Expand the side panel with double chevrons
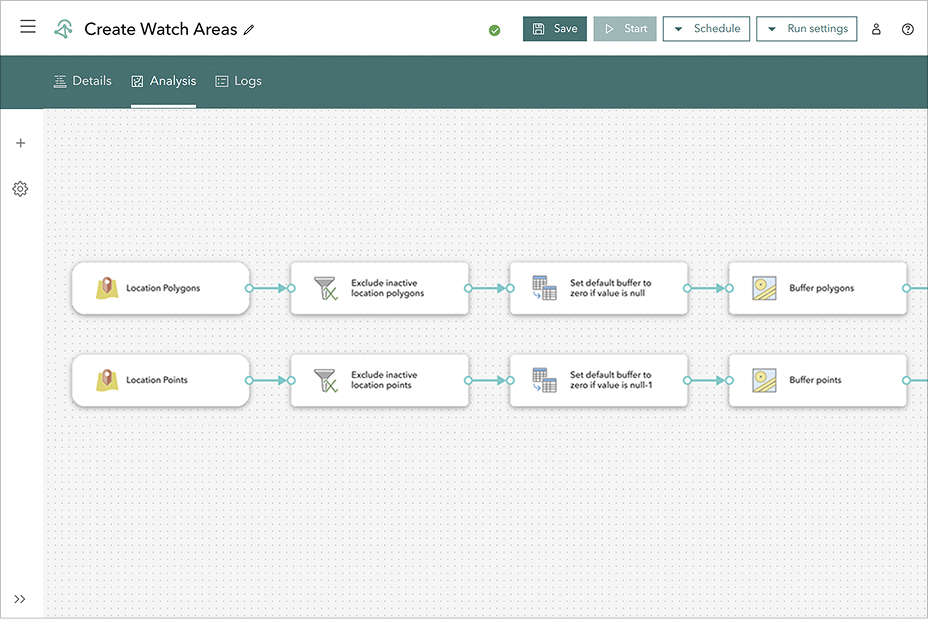 point(20,599)
